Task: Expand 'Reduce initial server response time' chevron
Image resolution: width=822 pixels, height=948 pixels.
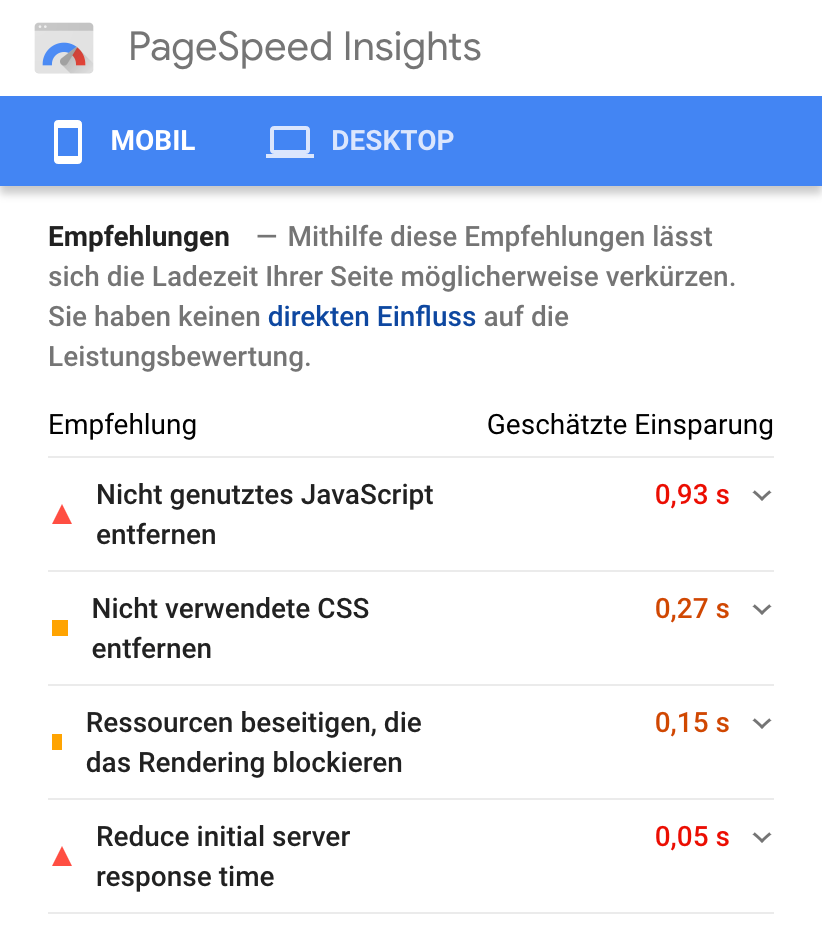Action: 762,837
